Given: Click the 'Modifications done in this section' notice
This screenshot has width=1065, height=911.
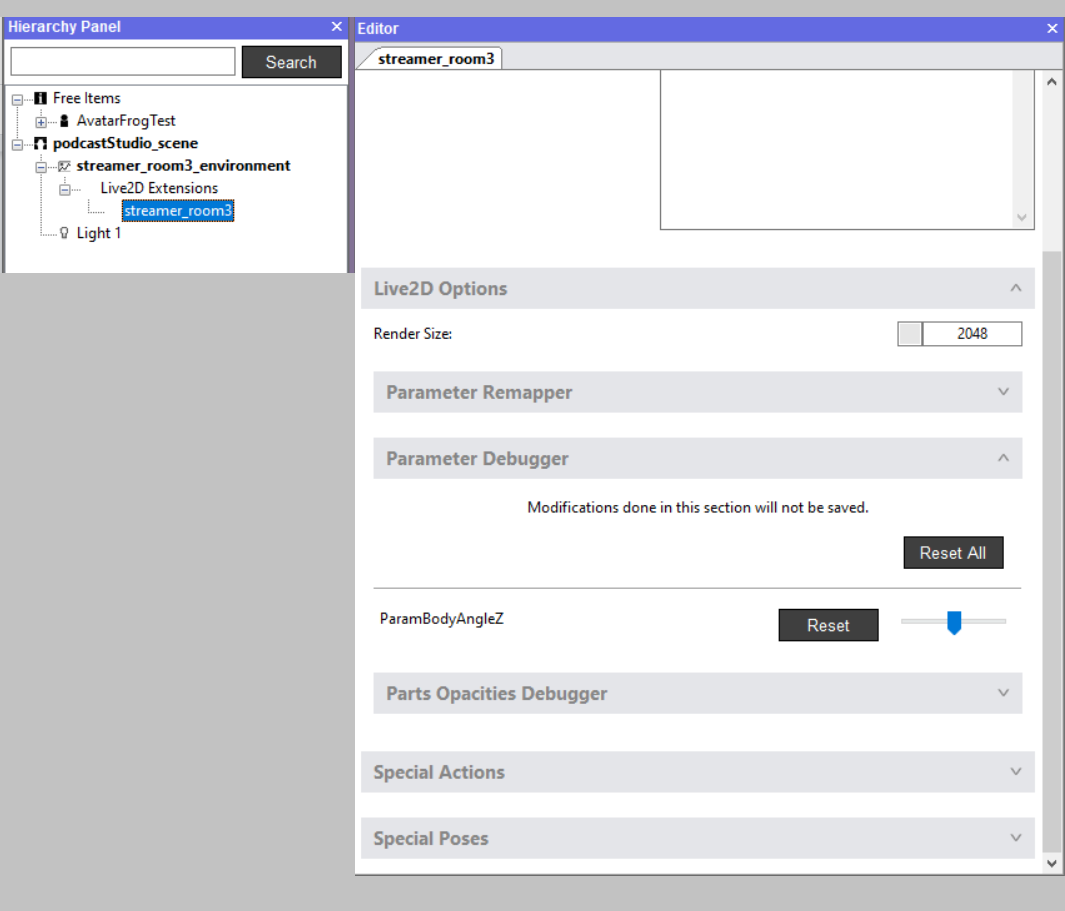Looking at the screenshot, I should click(698, 507).
